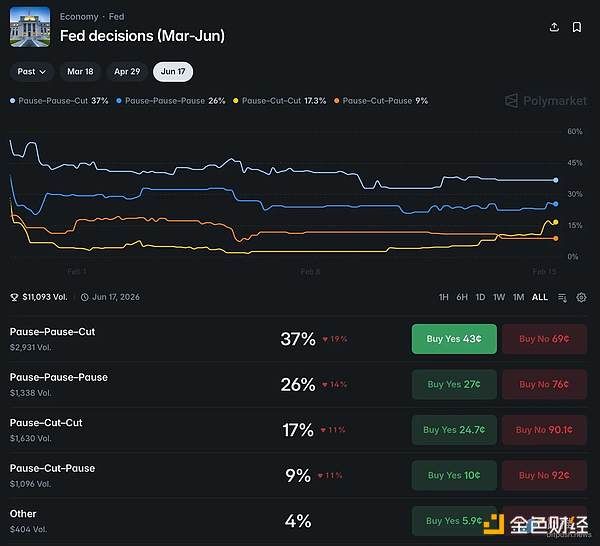Click Buy Yes 43¢ for Pause-Pause-Cut
600x546 pixels.
(x=454, y=339)
